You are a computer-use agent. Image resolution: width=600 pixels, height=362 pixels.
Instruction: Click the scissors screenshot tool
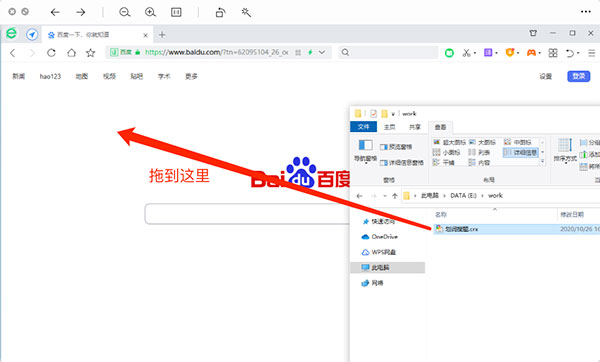[x=466, y=53]
